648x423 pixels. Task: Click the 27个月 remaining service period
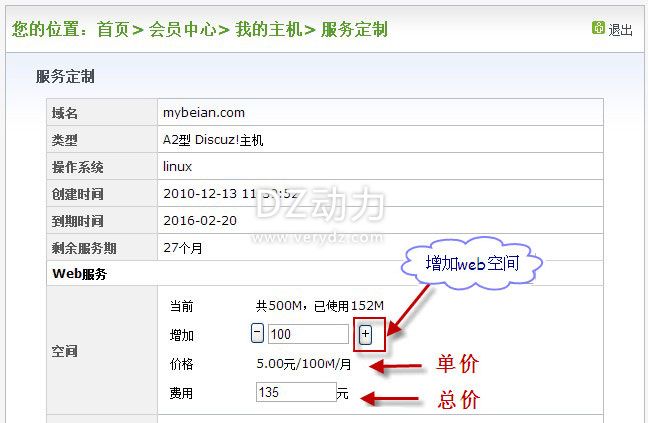coord(184,247)
